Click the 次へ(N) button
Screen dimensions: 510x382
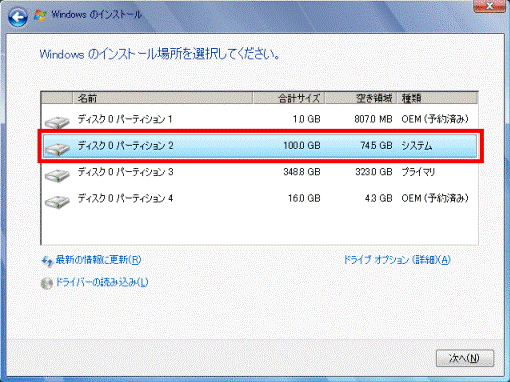pos(465,358)
